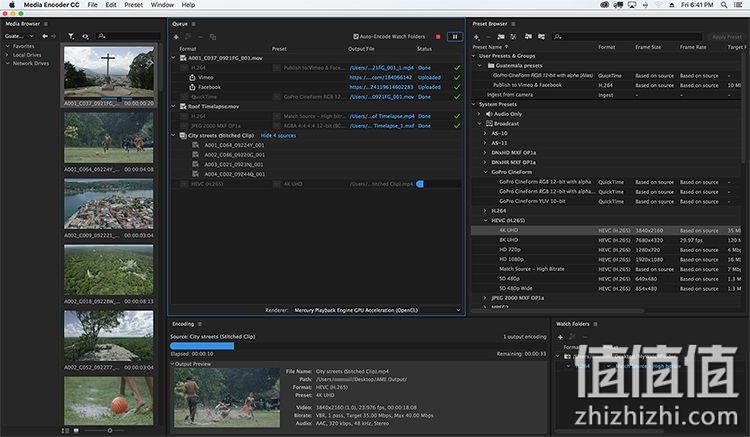Click encoding progress bar in Encoding panel

(358, 346)
